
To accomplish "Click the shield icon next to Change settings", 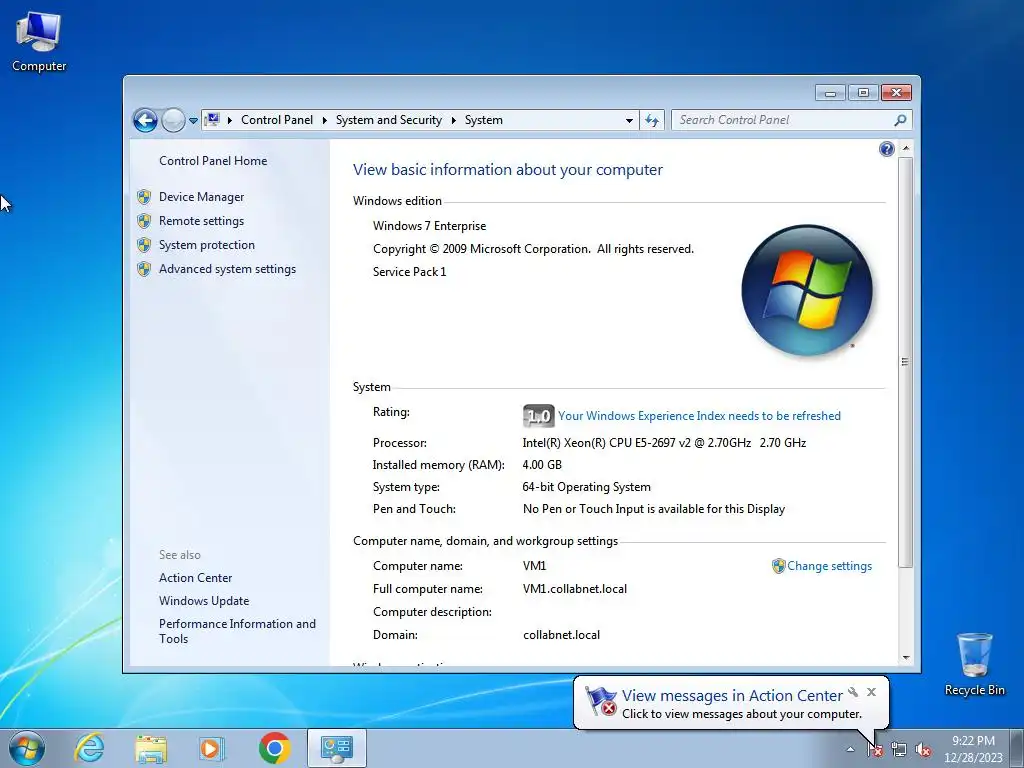I will pyautogui.click(x=778, y=566).
